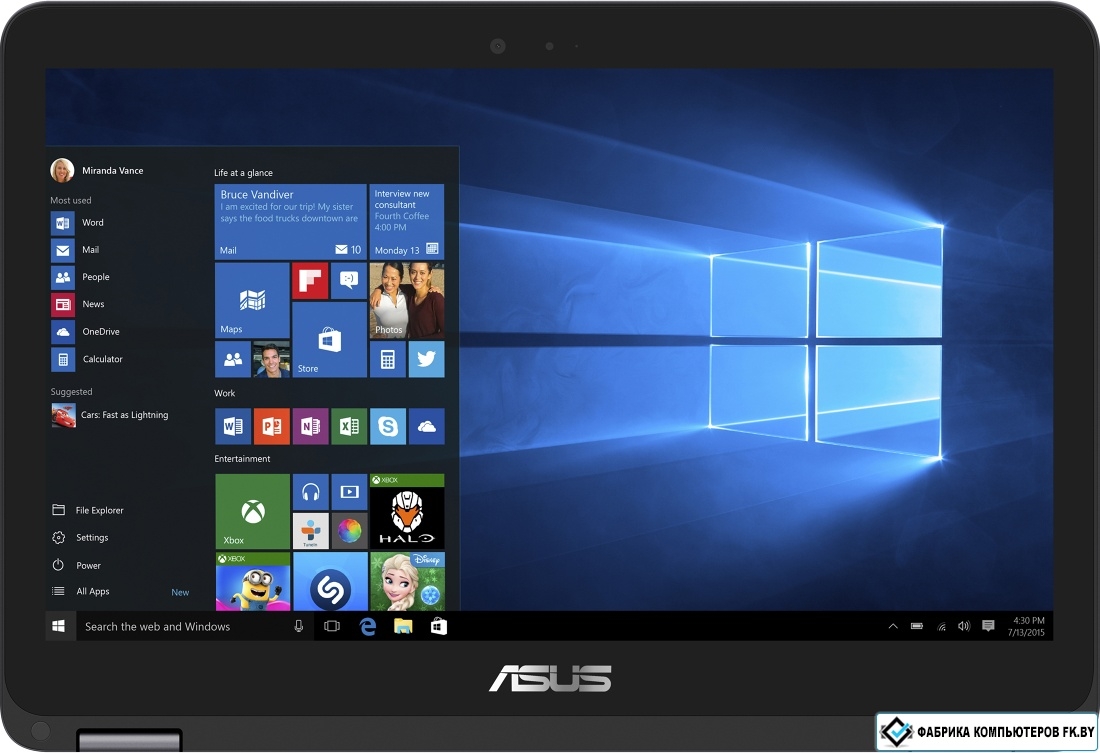Viewport: 1100px width, 753px height.
Task: Launch the OneNote tile in Work group
Action: tap(310, 427)
